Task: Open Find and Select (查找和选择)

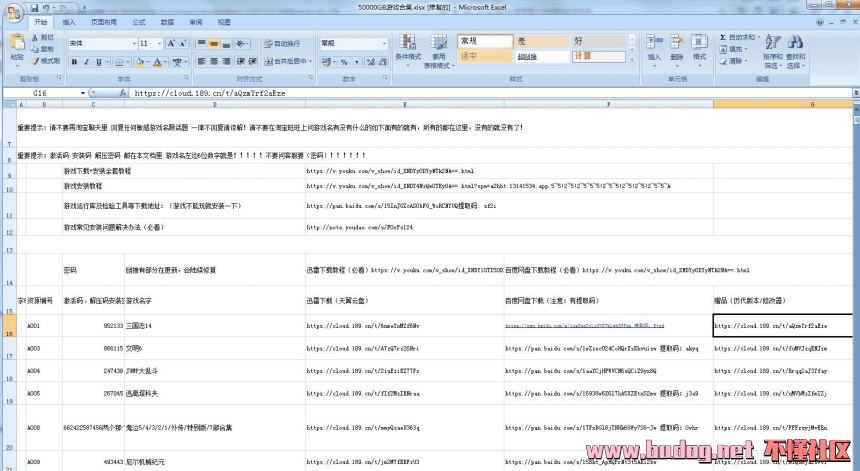Action: coord(797,50)
